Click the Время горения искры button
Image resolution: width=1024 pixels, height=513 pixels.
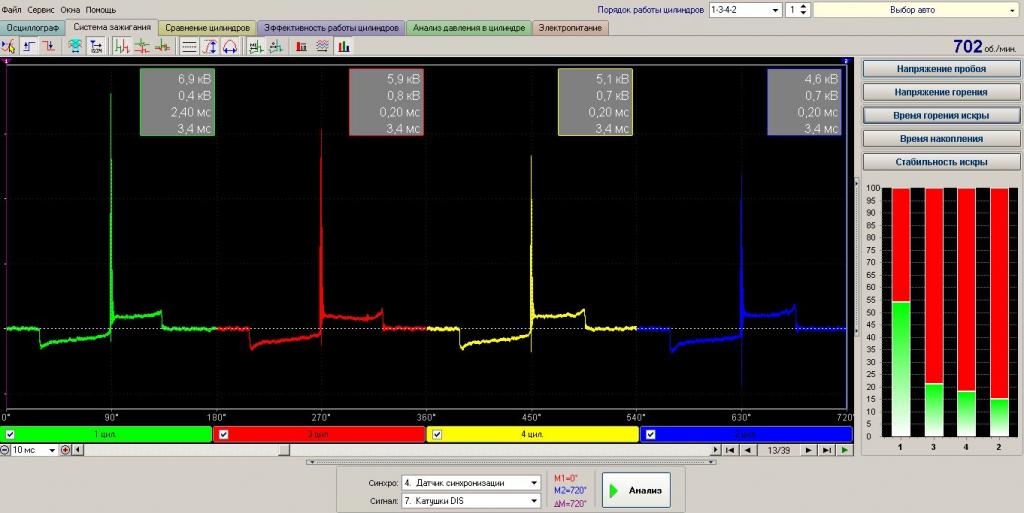tap(941, 116)
